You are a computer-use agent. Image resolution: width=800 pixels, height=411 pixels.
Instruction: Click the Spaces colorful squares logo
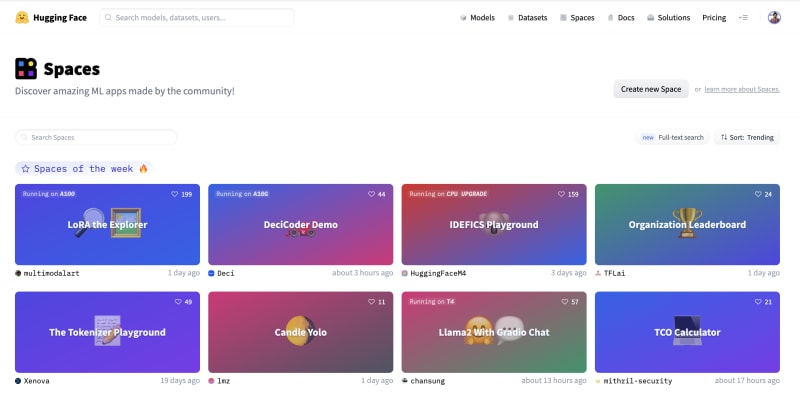pyautogui.click(x=26, y=68)
